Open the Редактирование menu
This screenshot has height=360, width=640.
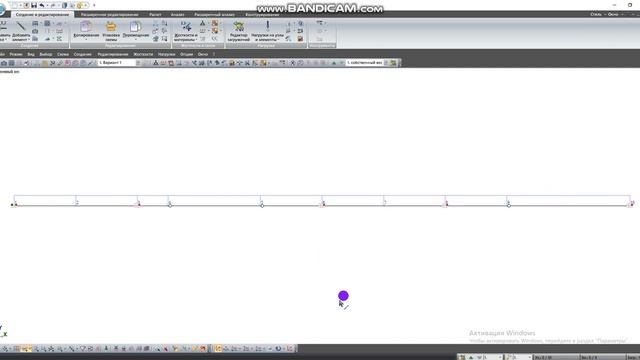tap(113, 54)
